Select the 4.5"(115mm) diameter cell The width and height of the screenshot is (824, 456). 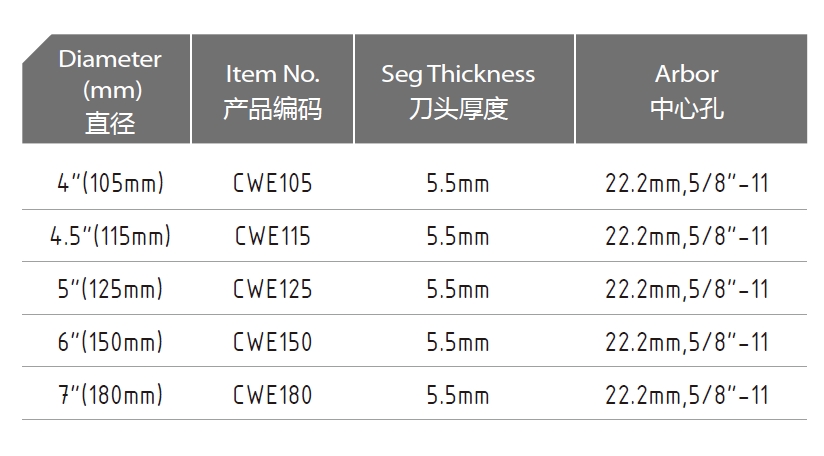click(x=110, y=236)
